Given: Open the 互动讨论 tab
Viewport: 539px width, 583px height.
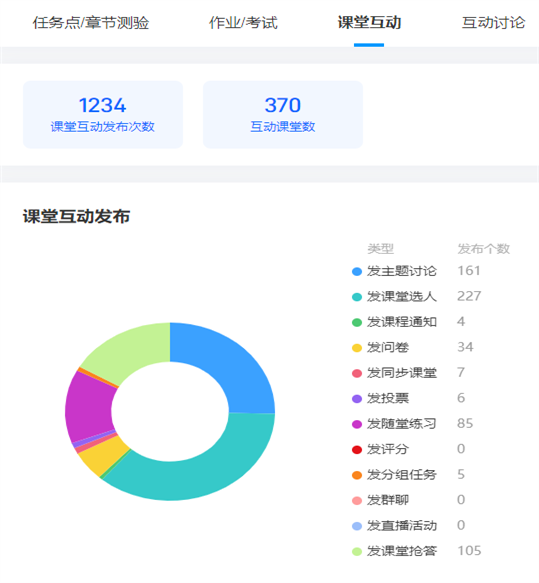Looking at the screenshot, I should pyautogui.click(x=493, y=23).
